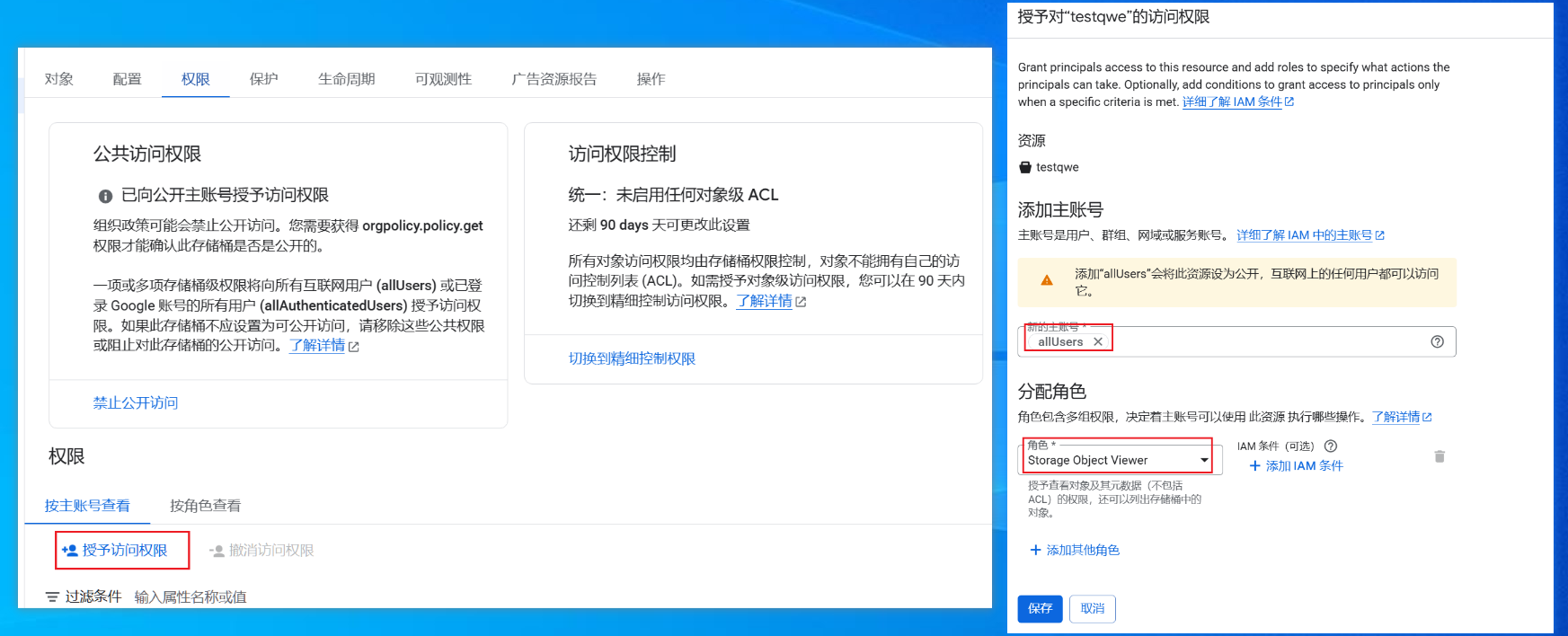Viewport: 1568px width, 636px height.
Task: Delete the role using trash icon
Action: pyautogui.click(x=1439, y=456)
